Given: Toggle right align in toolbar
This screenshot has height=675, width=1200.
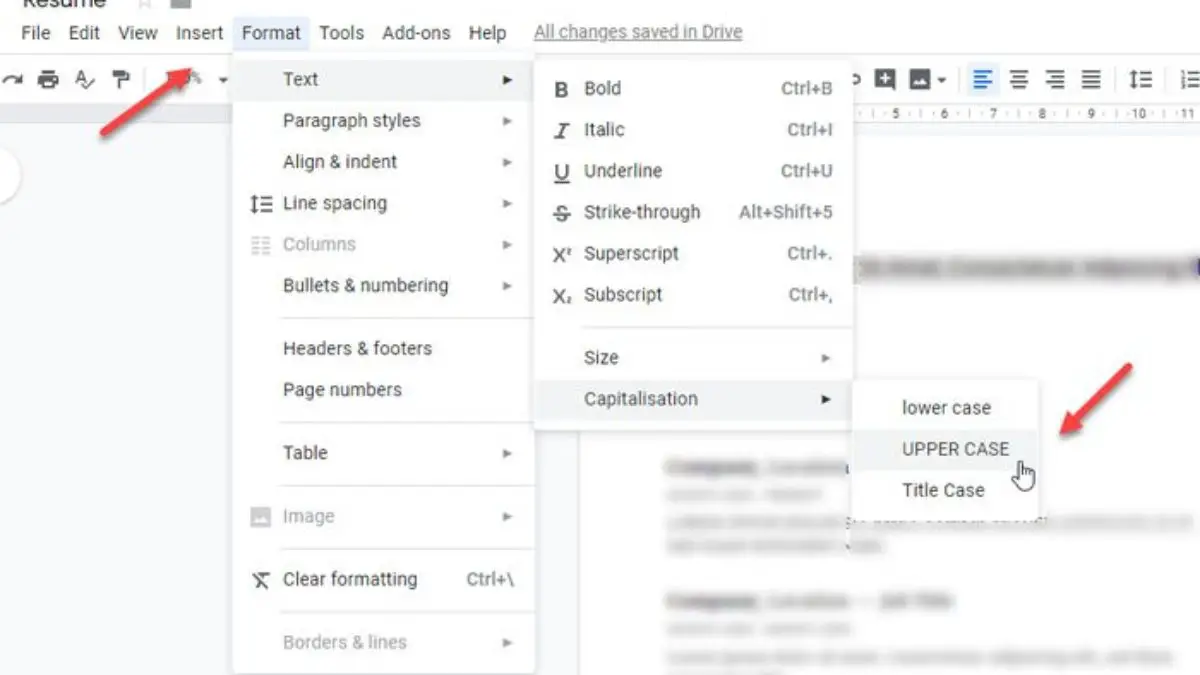Looking at the screenshot, I should click(1055, 79).
